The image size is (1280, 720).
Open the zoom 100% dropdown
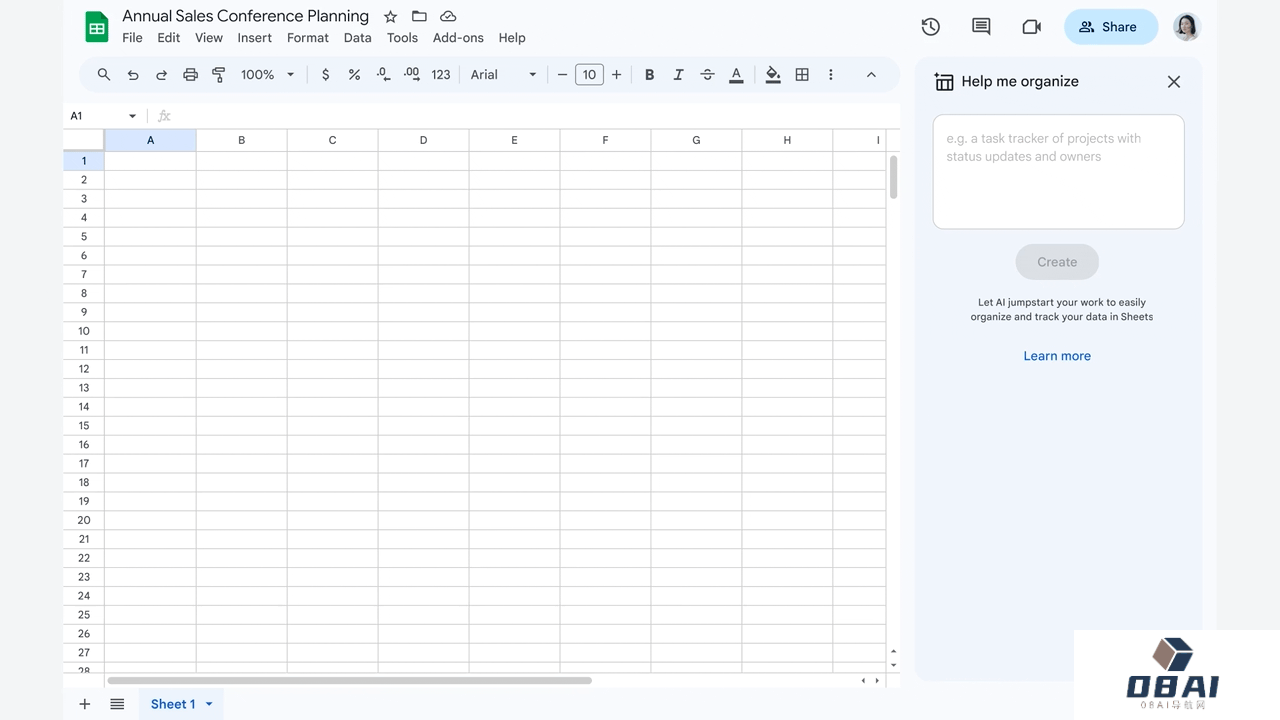tap(267, 75)
